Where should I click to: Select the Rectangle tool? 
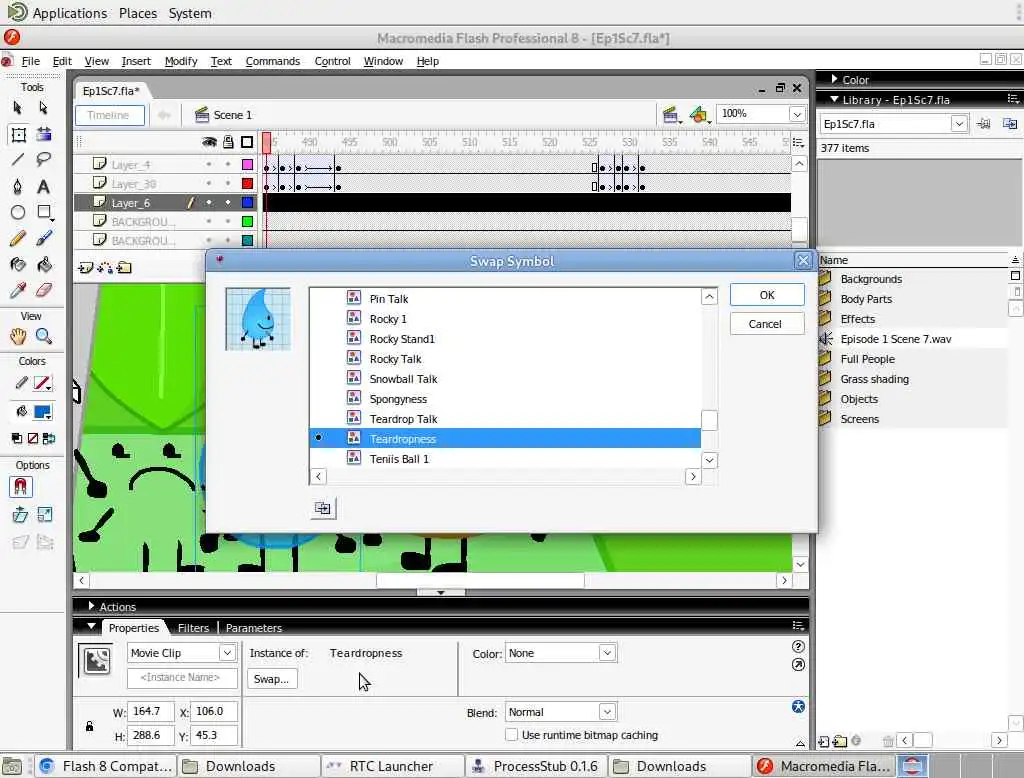(44, 212)
